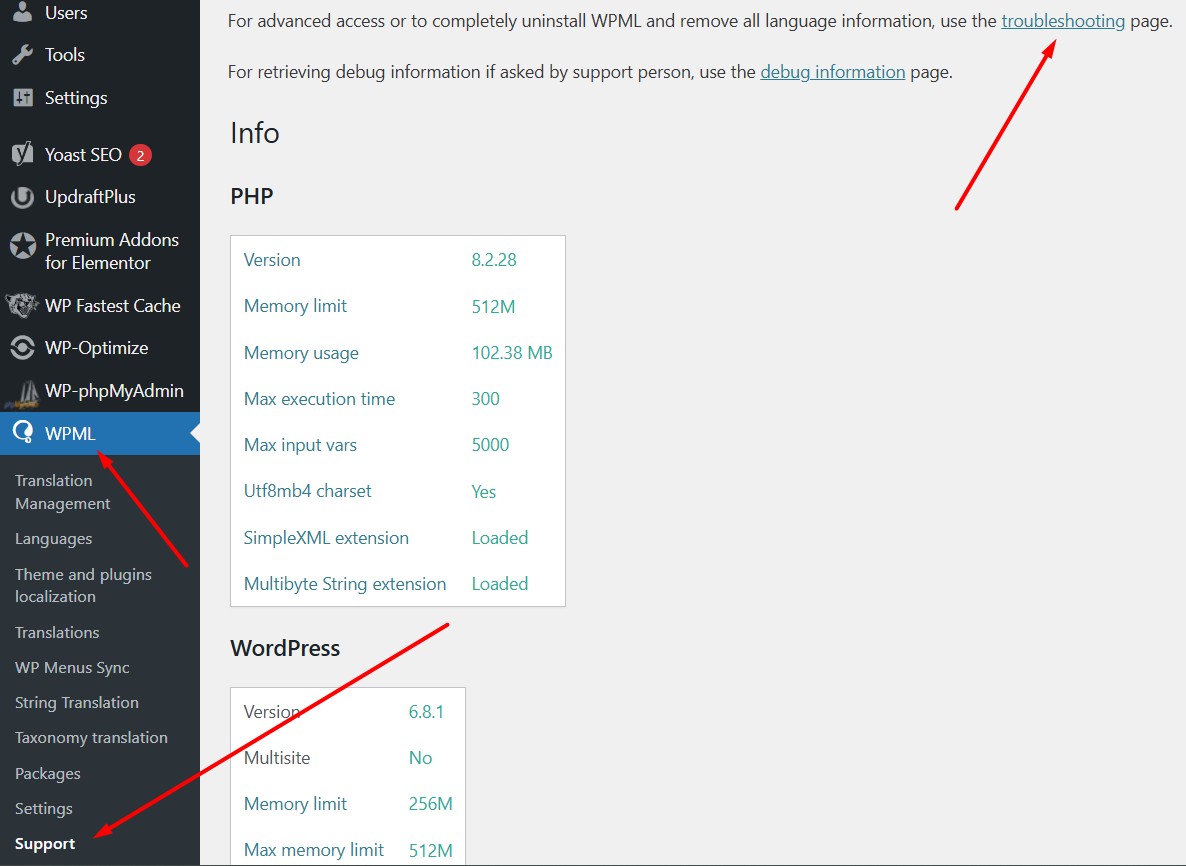Click PHP Memory limit value 512M
Image resolution: width=1186 pixels, height=866 pixels.
[x=493, y=306]
